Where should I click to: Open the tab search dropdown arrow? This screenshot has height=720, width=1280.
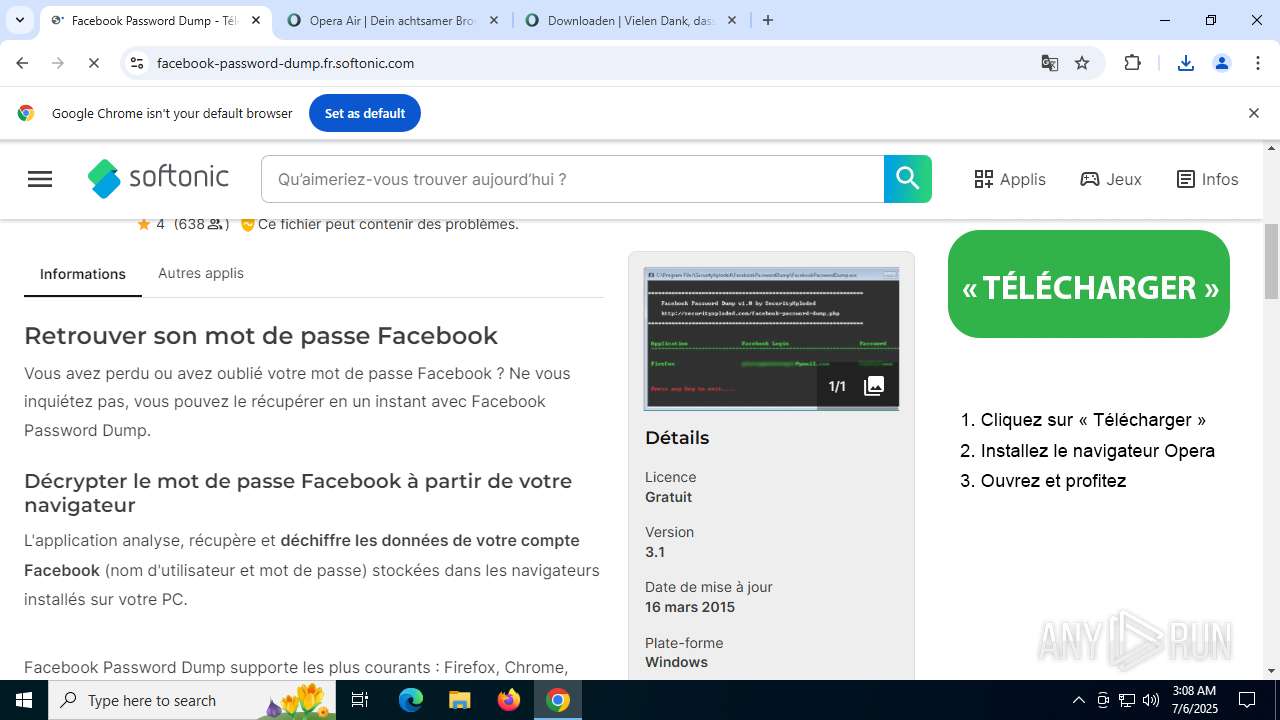pos(19,20)
